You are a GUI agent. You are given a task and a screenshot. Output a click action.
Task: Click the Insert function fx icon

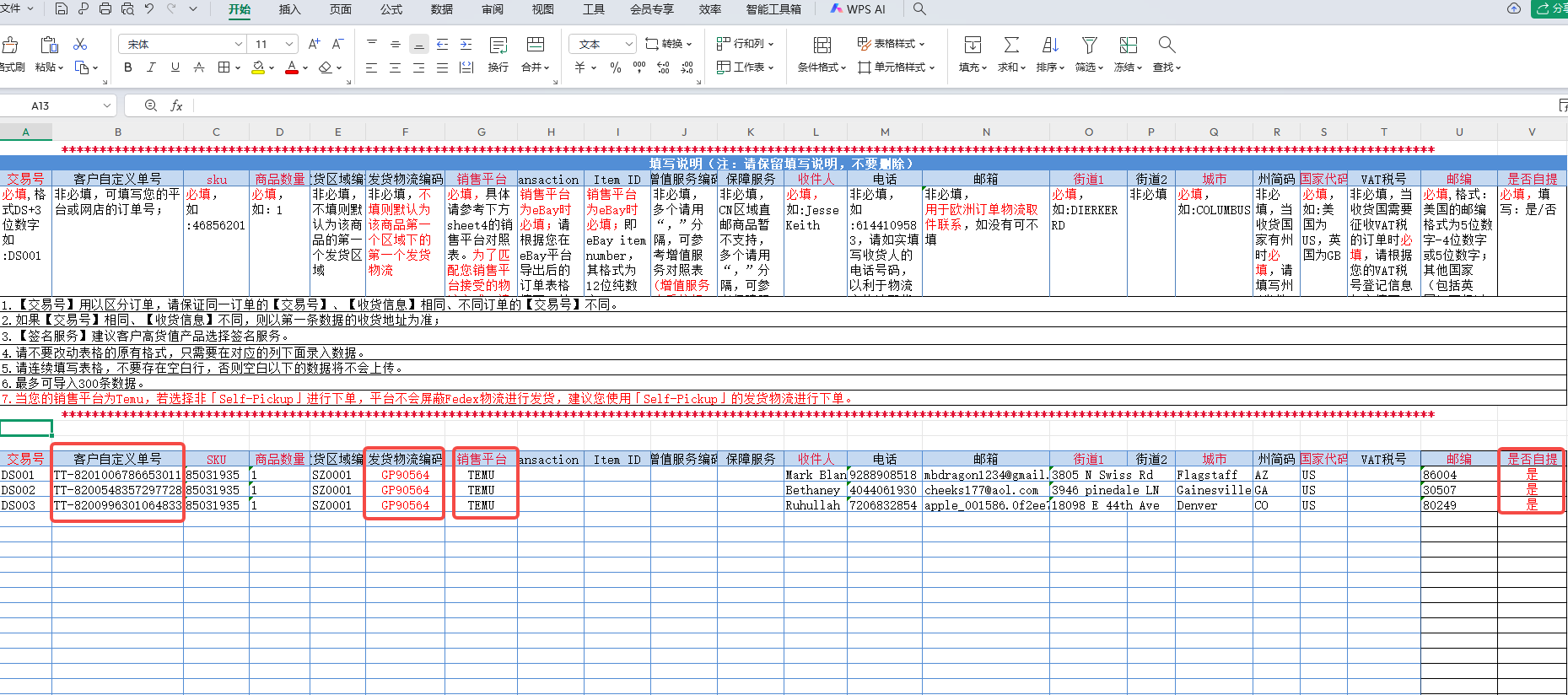(x=176, y=105)
